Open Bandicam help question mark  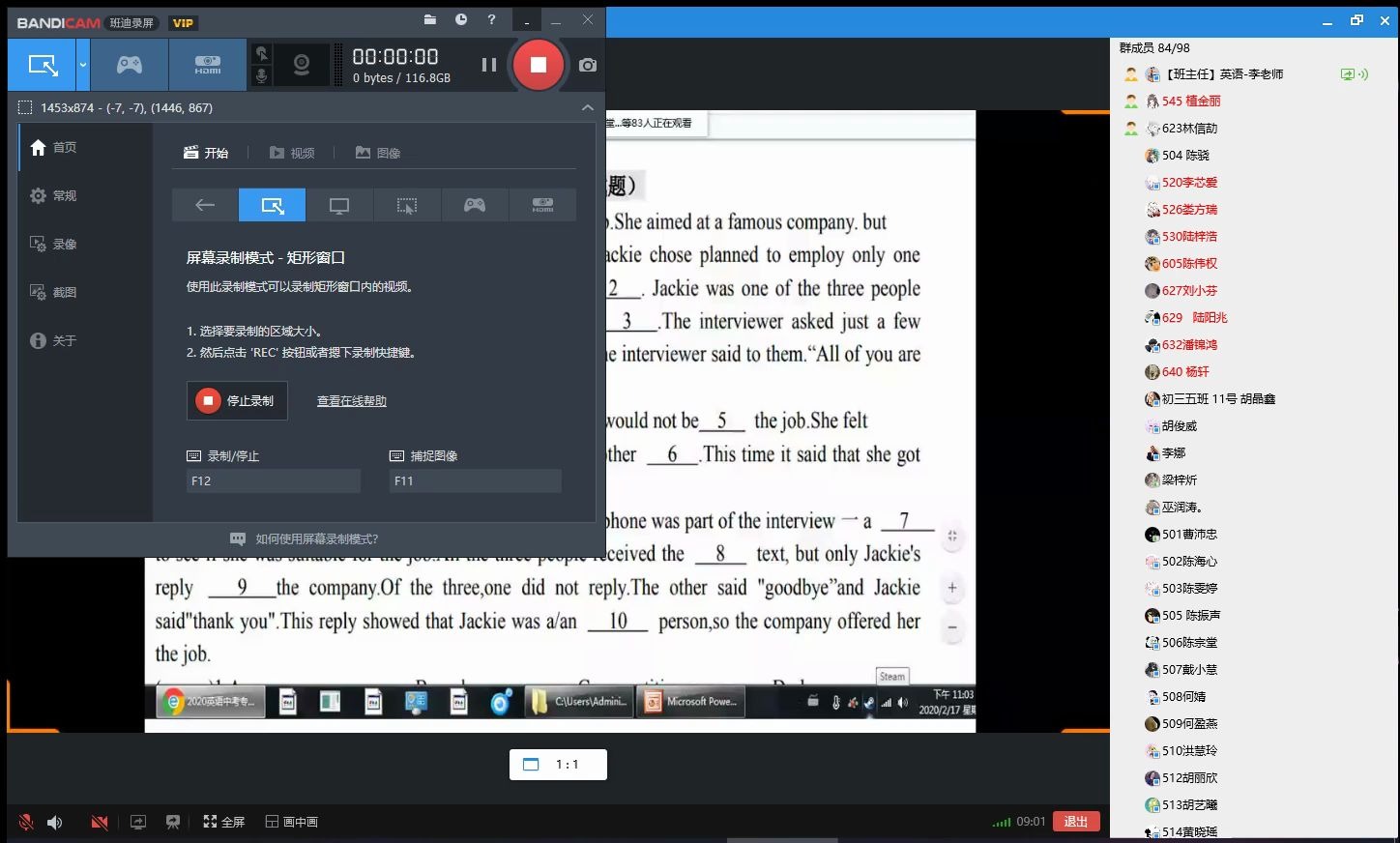pos(491,19)
